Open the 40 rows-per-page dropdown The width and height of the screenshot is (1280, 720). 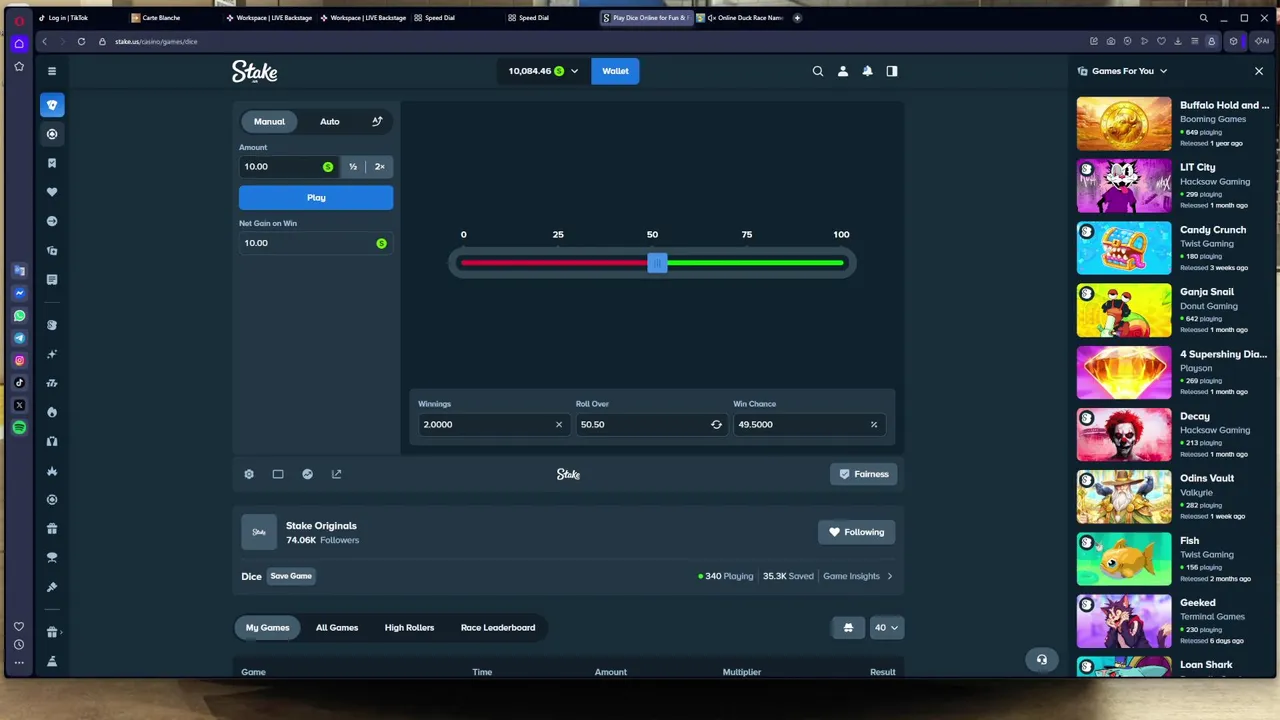pyautogui.click(x=887, y=628)
